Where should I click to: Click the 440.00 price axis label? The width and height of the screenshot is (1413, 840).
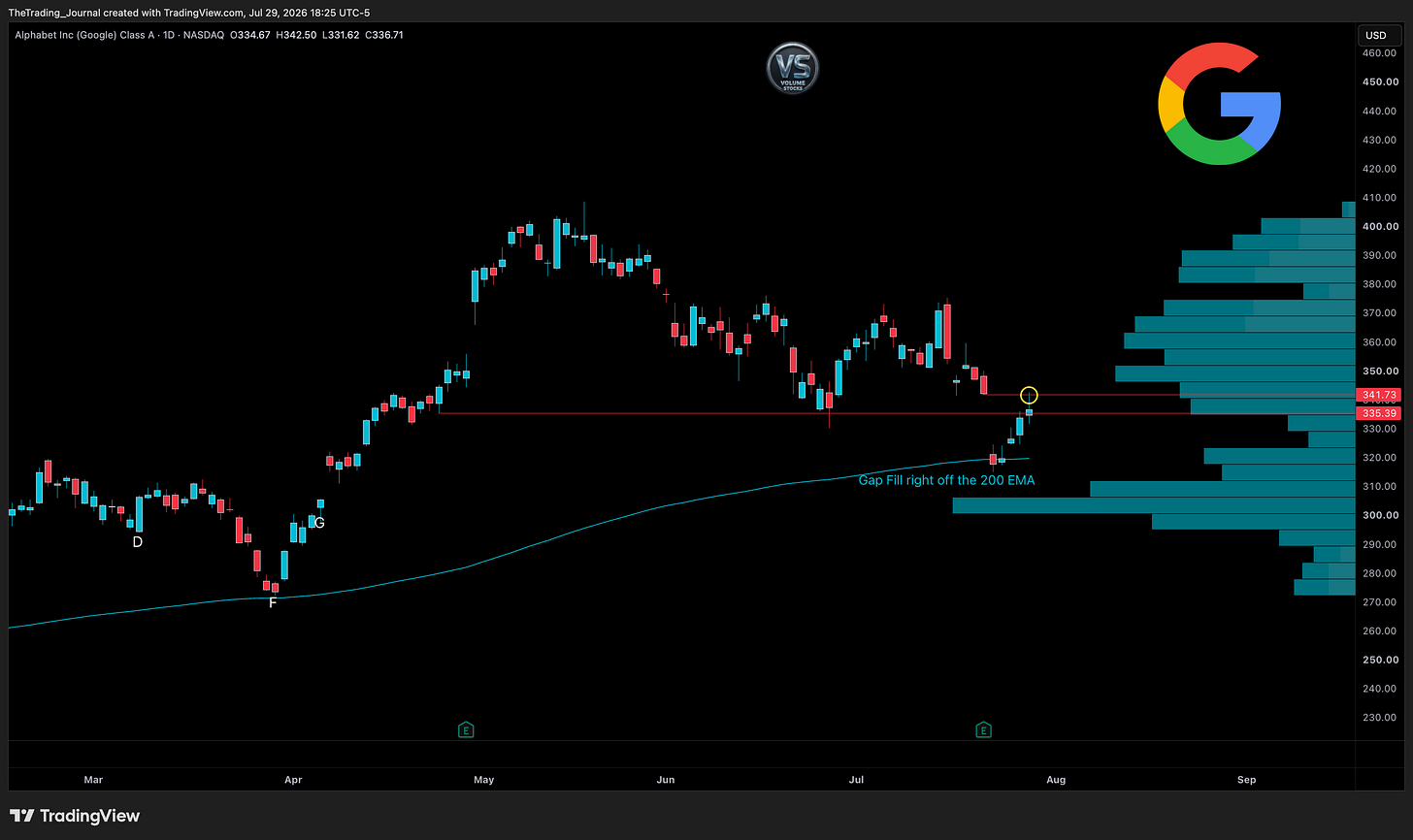[x=1378, y=112]
